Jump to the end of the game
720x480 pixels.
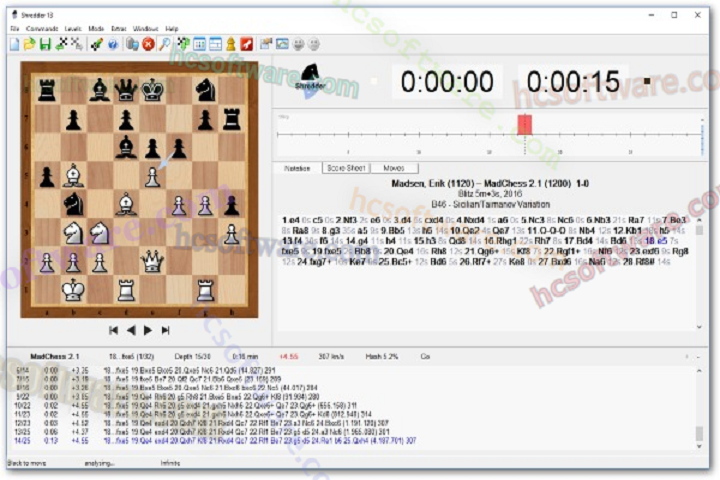166,330
